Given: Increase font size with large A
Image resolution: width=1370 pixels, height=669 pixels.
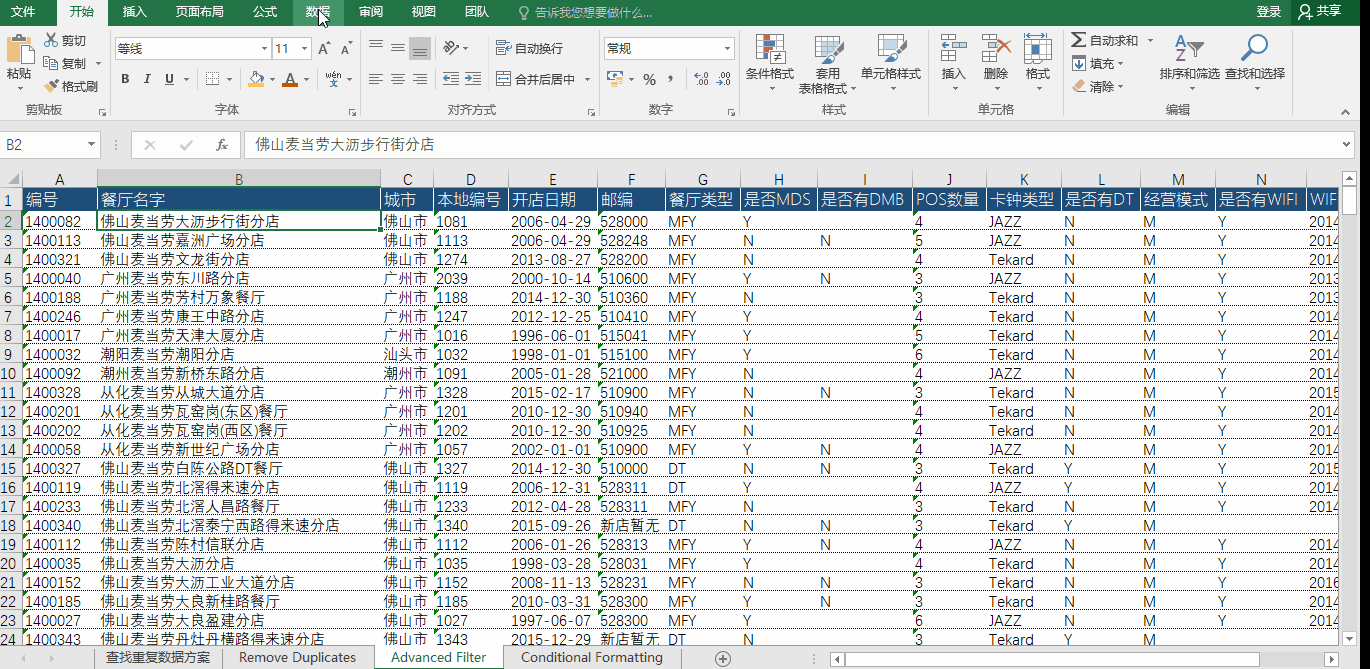Looking at the screenshot, I should pyautogui.click(x=324, y=48).
